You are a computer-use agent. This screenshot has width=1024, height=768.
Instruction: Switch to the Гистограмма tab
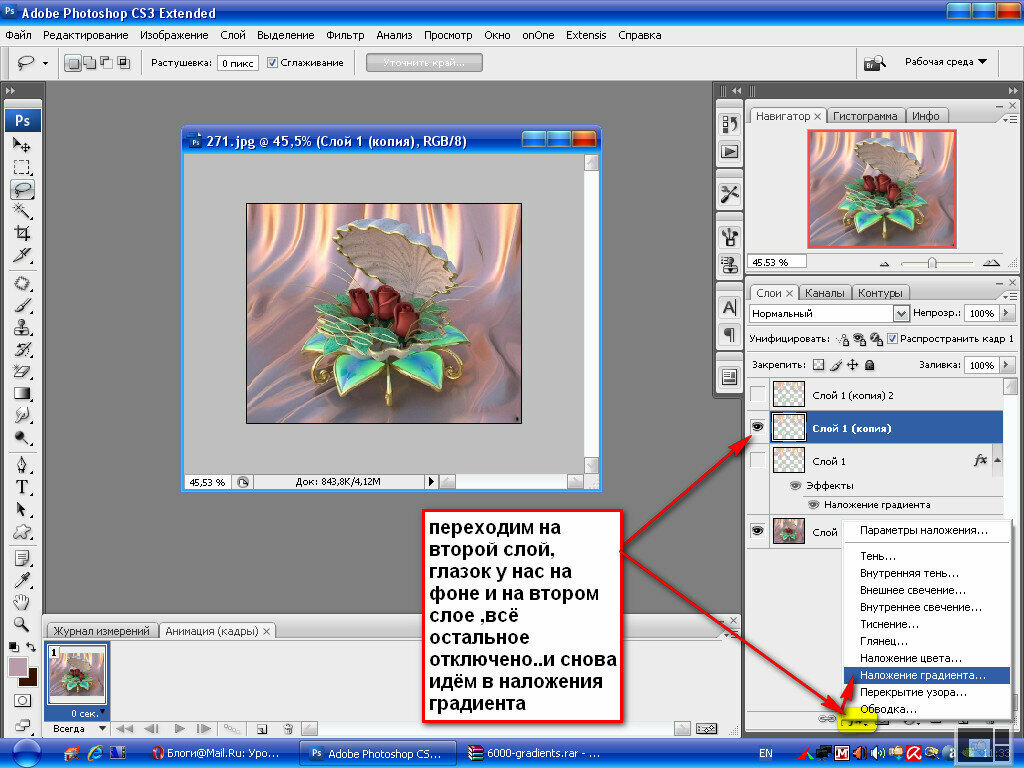click(x=865, y=116)
